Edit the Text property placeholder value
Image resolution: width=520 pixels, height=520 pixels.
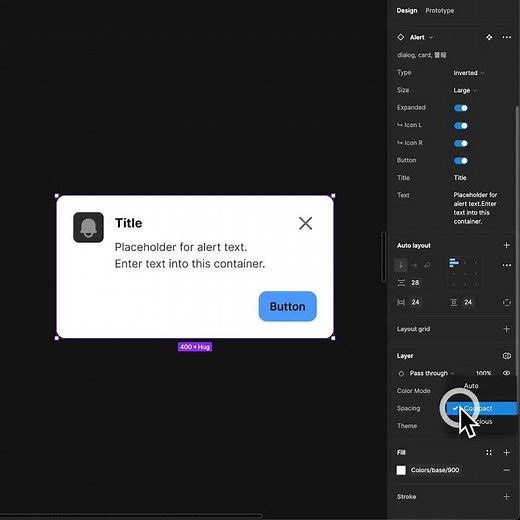tap(475, 208)
